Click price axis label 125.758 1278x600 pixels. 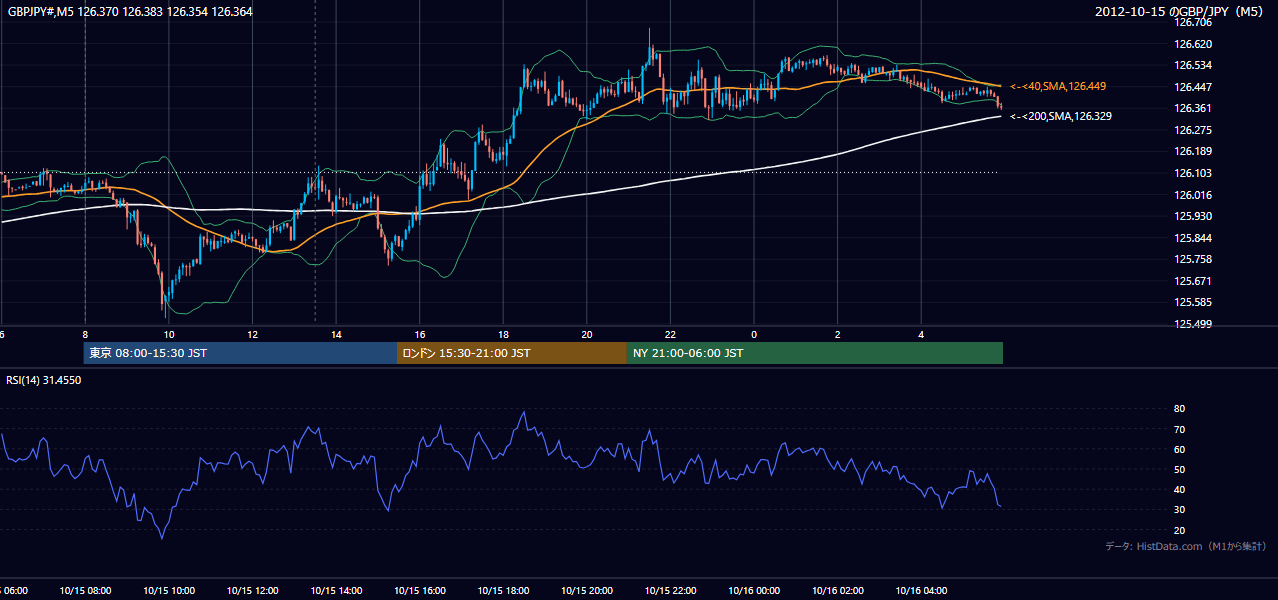1194,259
